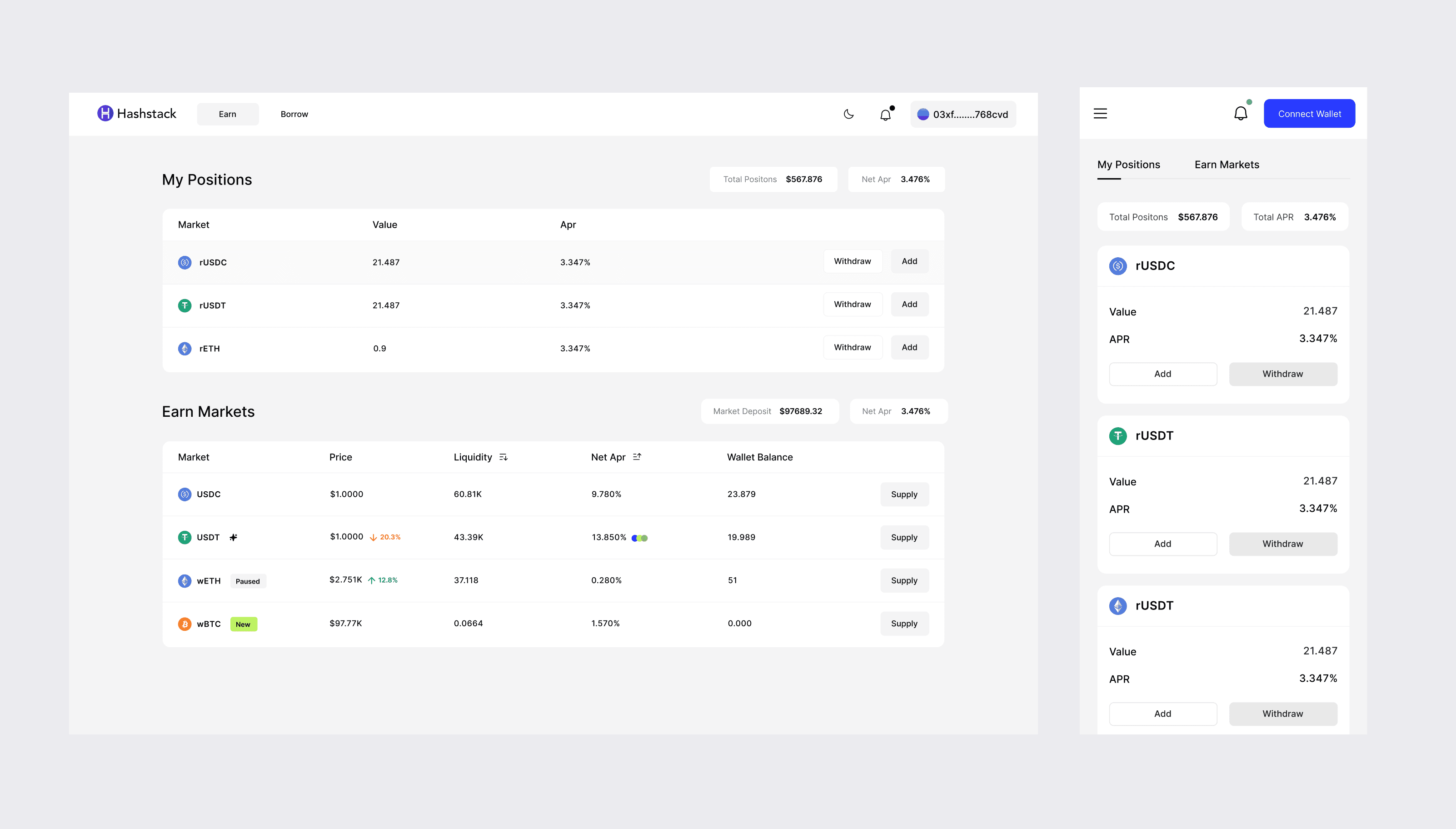Viewport: 1456px width, 829px height.
Task: Select the Earn tab in navigation
Action: click(227, 114)
